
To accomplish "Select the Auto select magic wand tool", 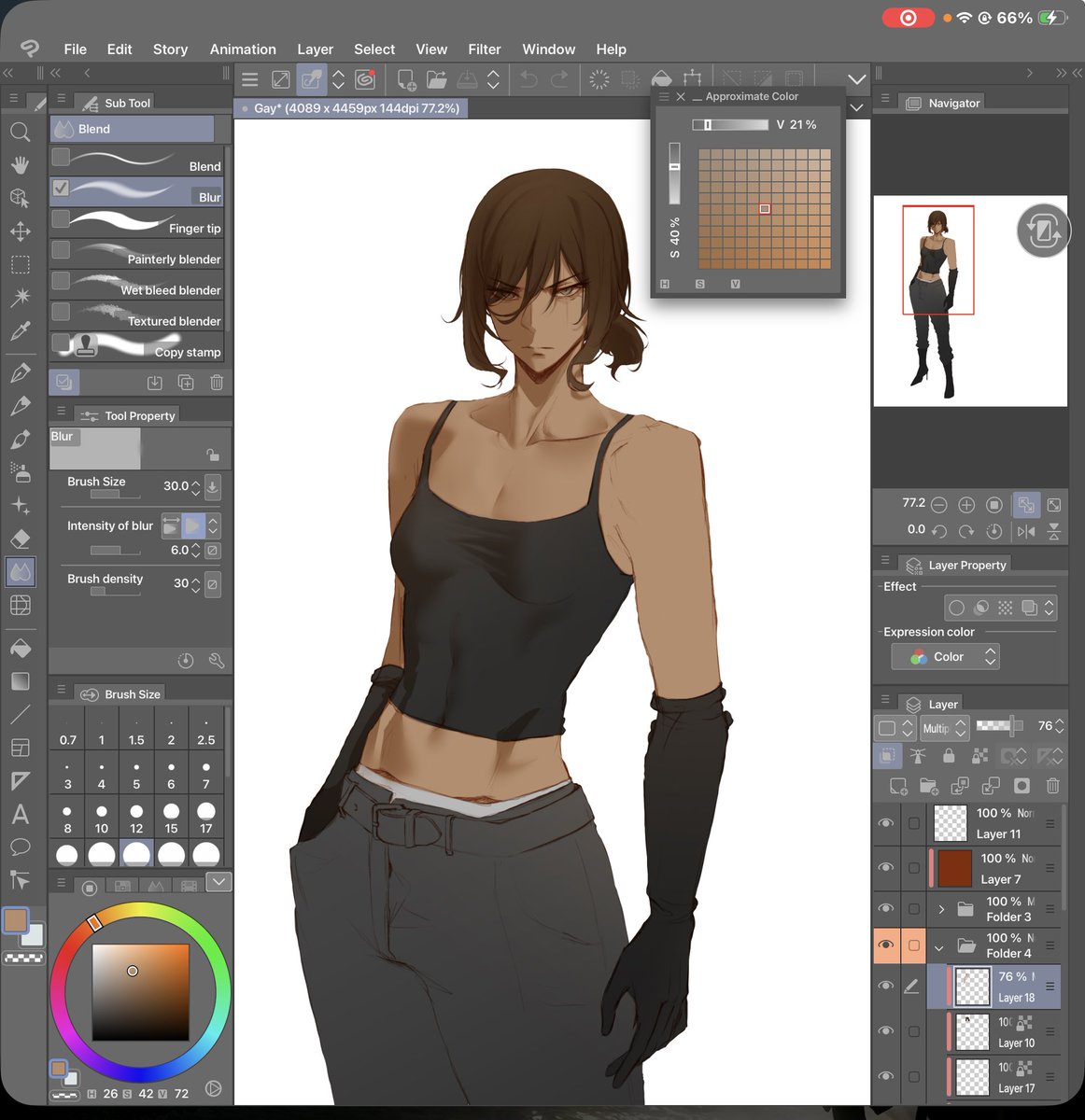I will (x=20, y=297).
